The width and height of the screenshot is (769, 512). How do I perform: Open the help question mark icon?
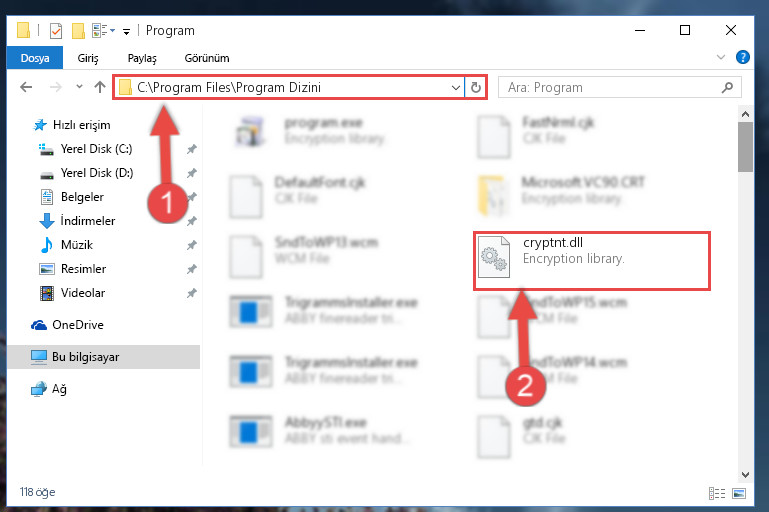(743, 57)
